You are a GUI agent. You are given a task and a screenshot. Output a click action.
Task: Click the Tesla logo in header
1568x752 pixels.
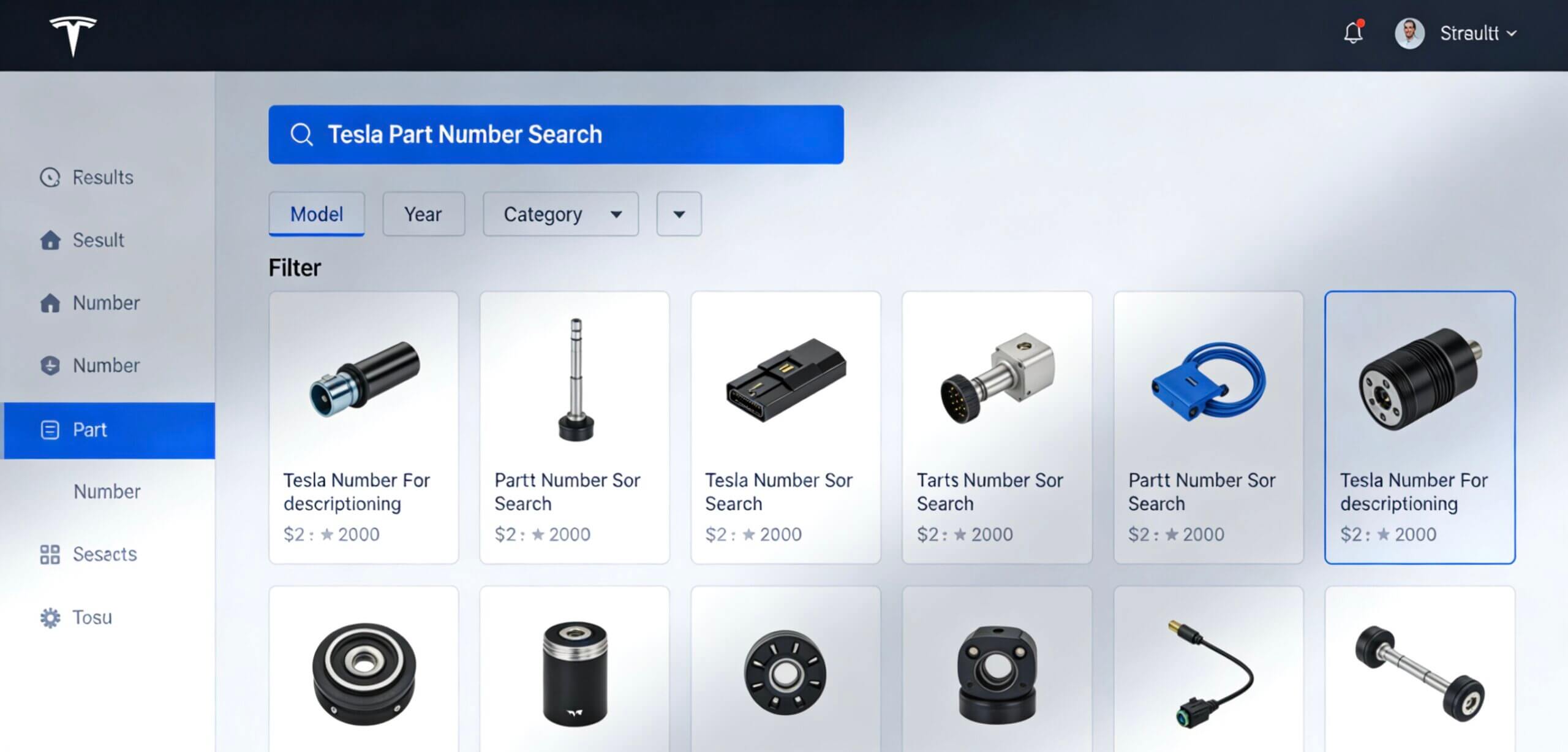pos(73,36)
